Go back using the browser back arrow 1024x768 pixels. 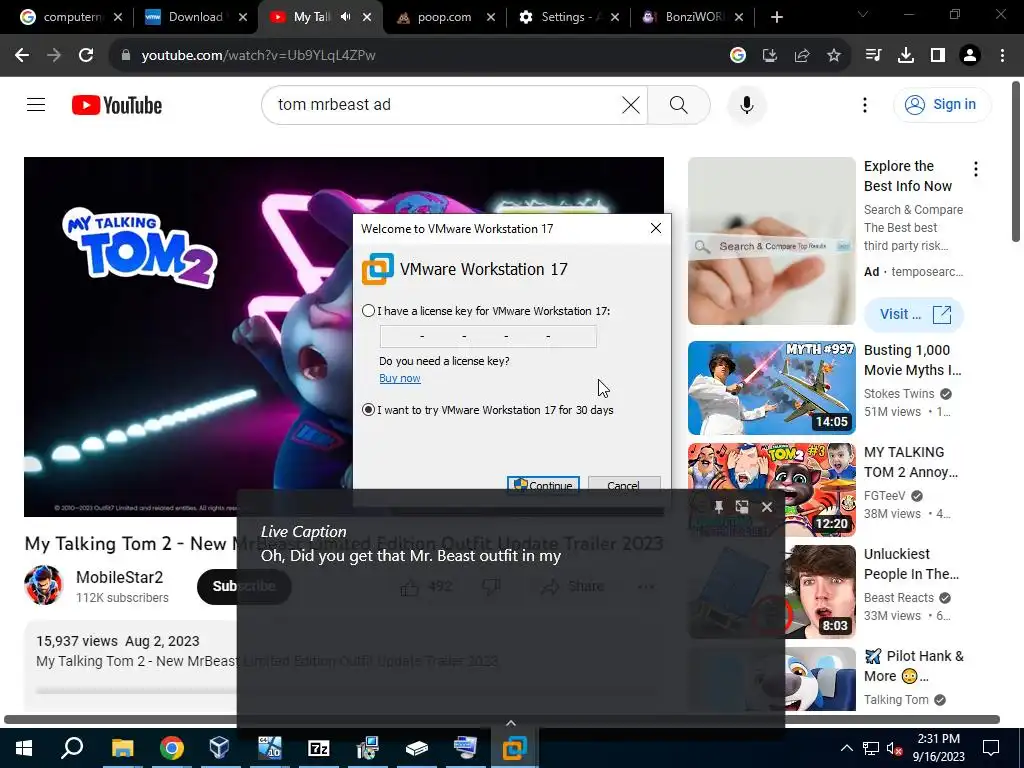click(22, 56)
